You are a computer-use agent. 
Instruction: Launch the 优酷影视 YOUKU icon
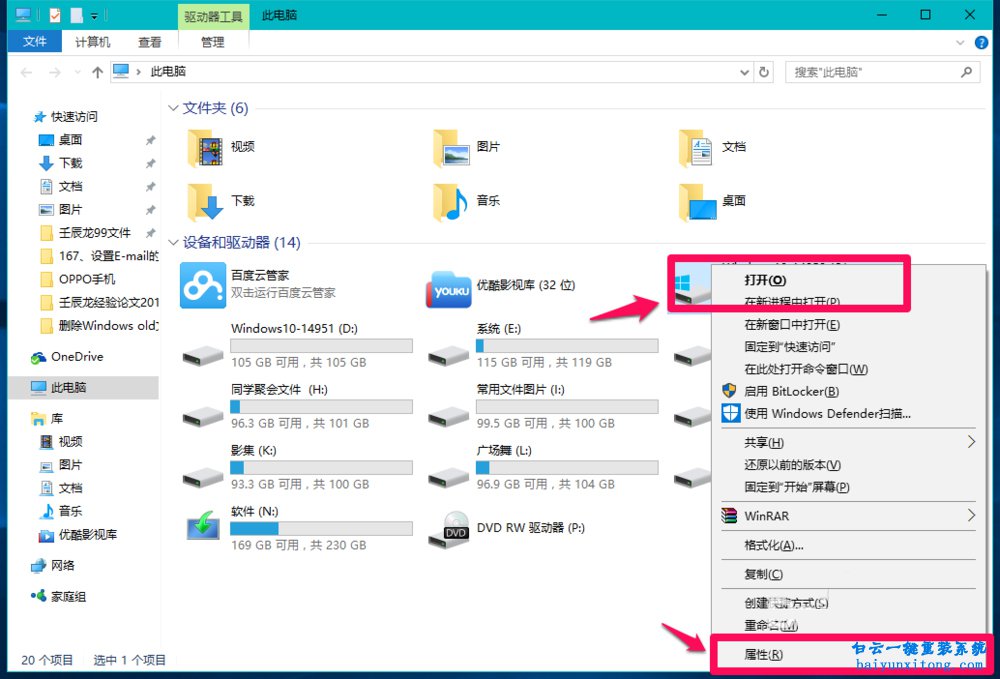pos(448,285)
